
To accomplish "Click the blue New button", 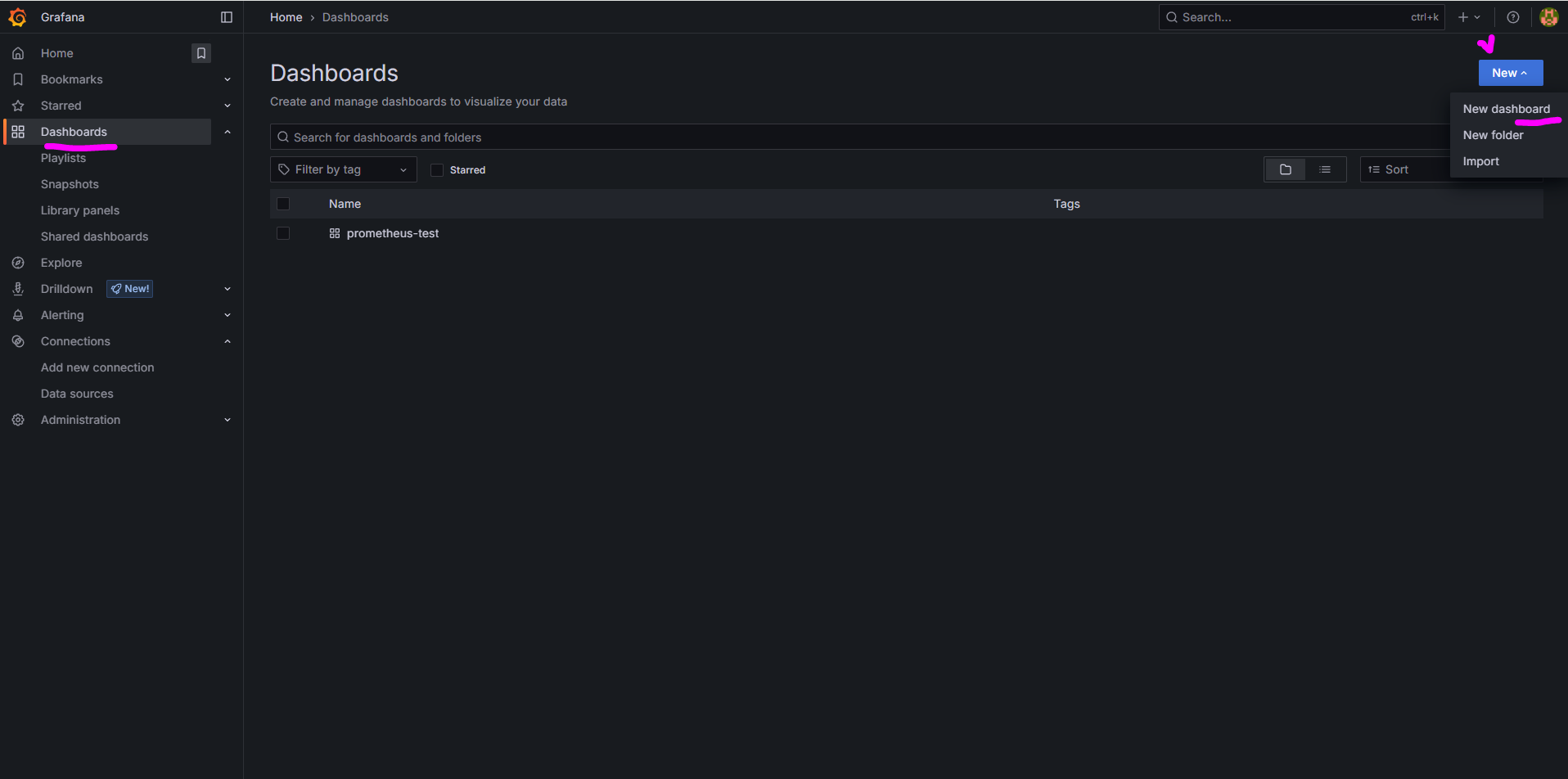I will [1511, 73].
